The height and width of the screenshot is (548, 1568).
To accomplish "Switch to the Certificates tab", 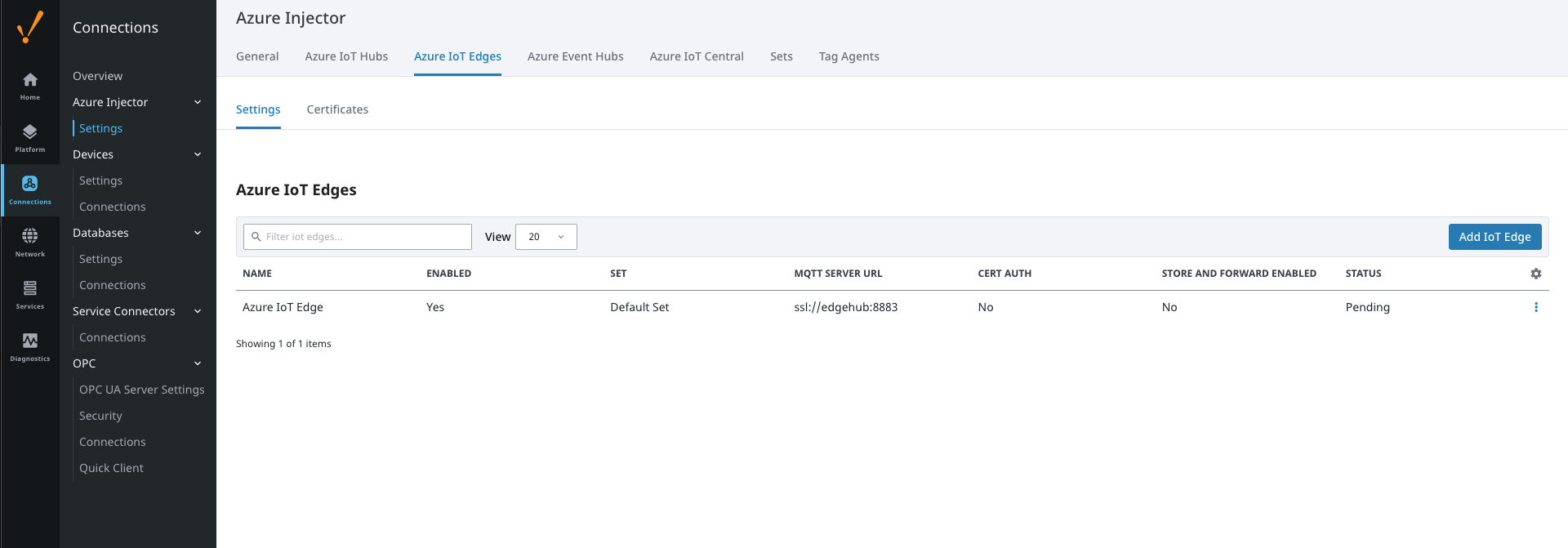I will [x=337, y=109].
